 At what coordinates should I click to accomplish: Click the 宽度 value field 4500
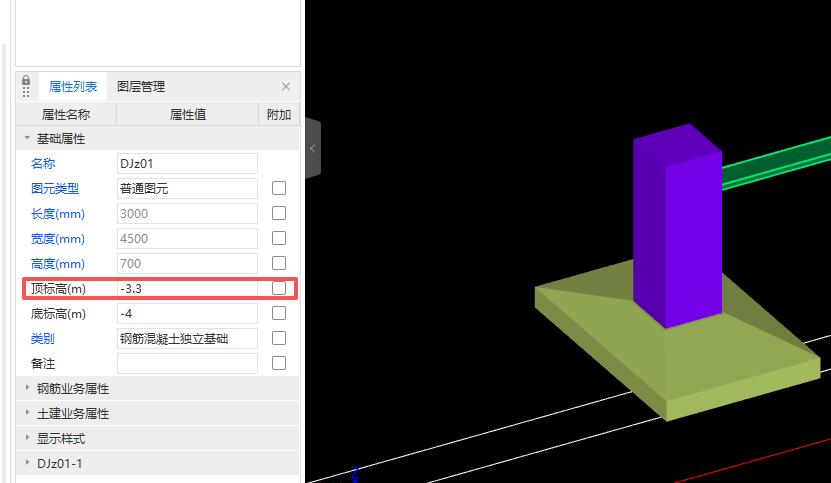pyautogui.click(x=187, y=239)
